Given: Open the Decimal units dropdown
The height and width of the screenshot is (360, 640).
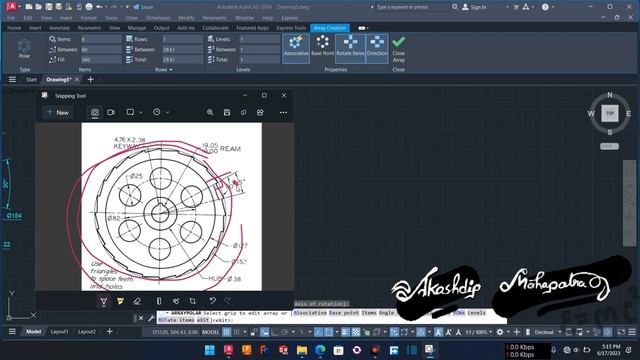Looking at the screenshot, I should [547, 332].
